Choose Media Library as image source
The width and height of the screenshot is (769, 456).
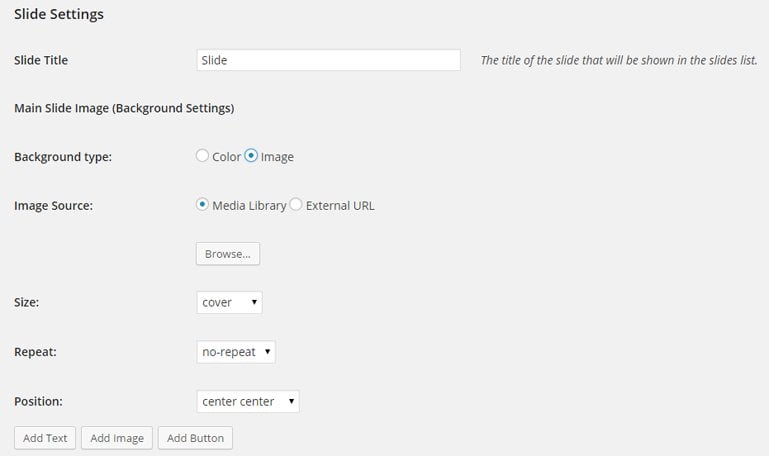coord(203,205)
